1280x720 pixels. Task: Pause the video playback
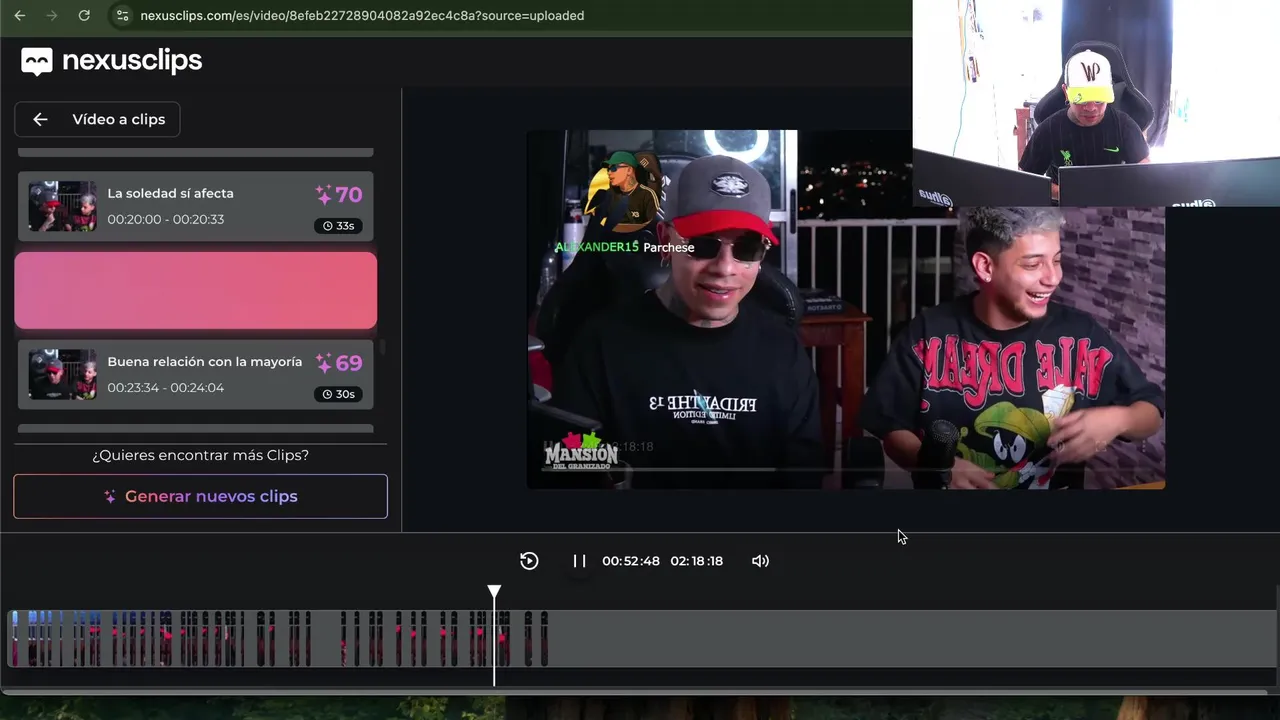point(579,561)
